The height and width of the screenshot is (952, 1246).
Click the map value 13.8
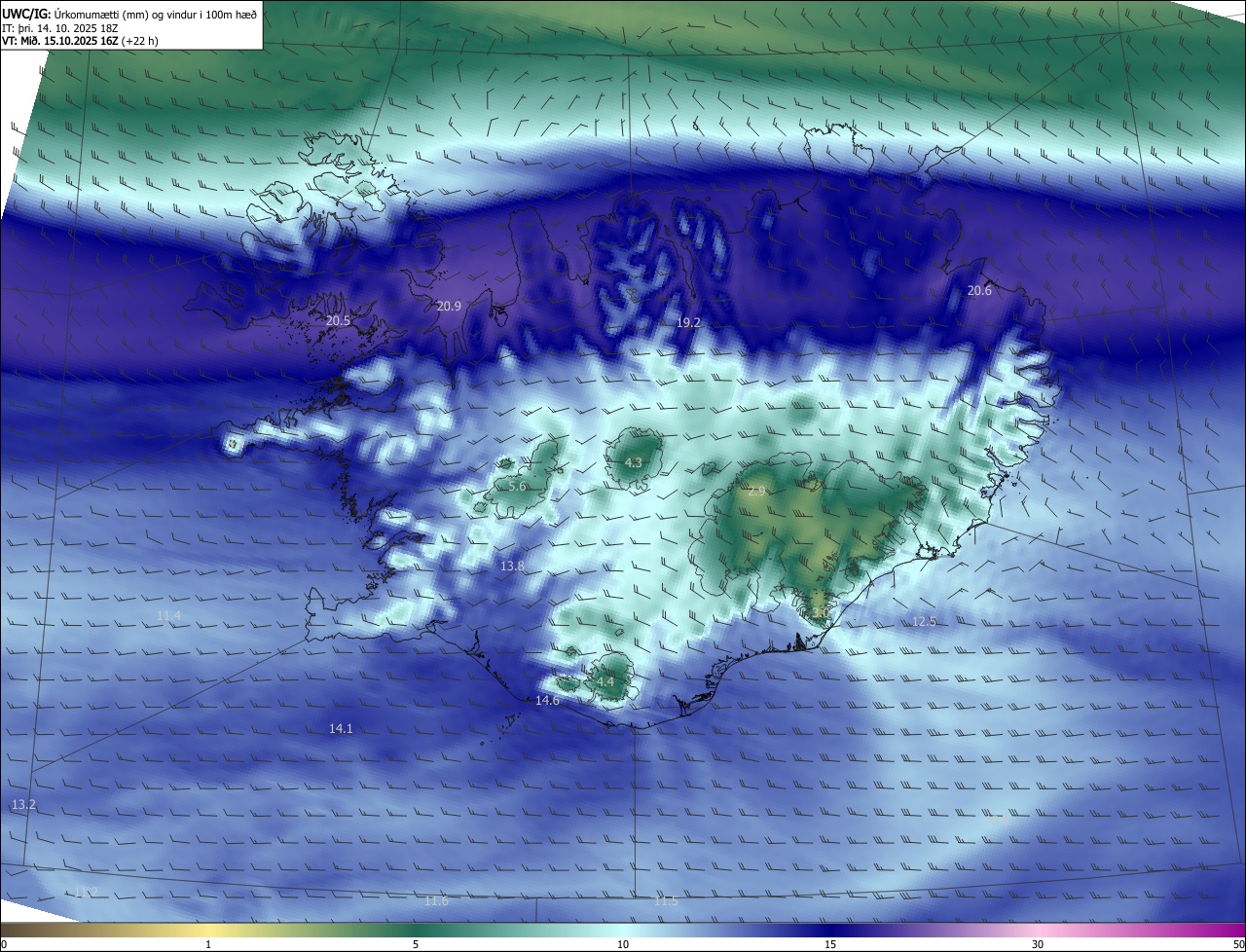pos(512,566)
